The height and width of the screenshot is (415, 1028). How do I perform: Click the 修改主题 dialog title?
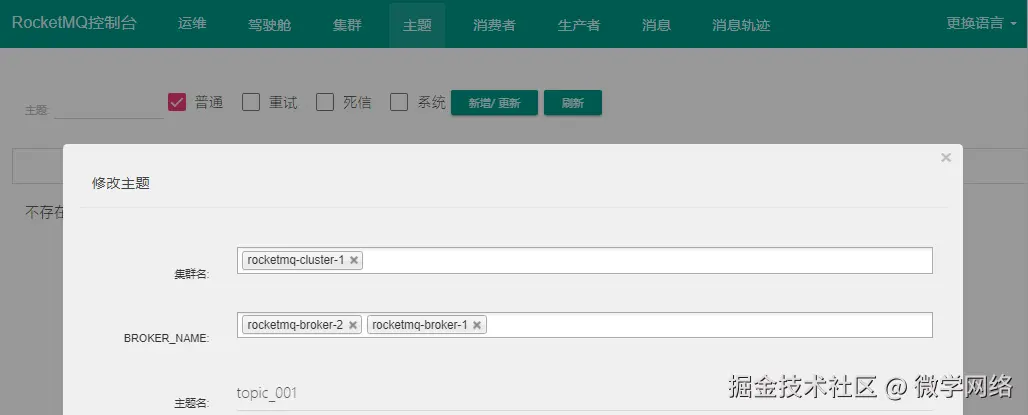(121, 184)
